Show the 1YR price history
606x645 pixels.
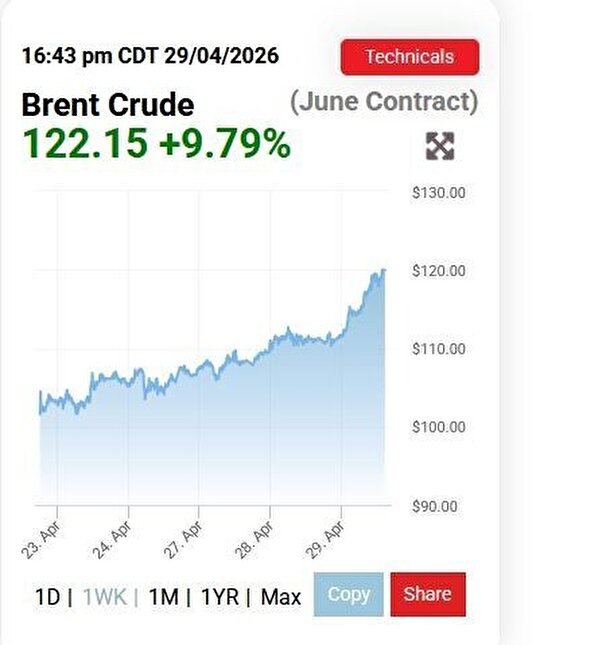pos(220,597)
